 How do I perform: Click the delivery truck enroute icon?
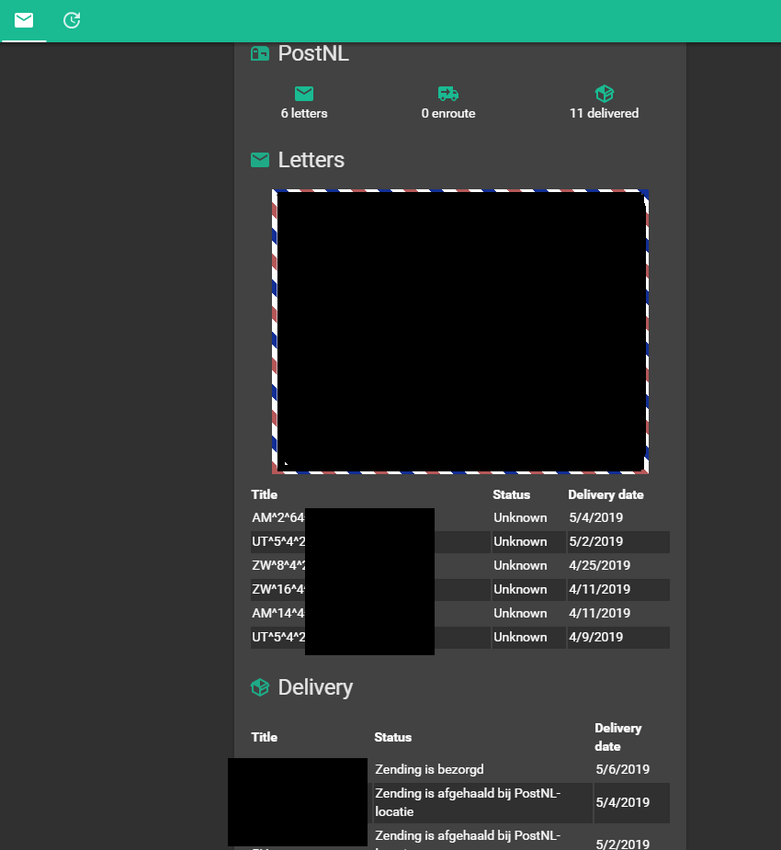(448, 93)
